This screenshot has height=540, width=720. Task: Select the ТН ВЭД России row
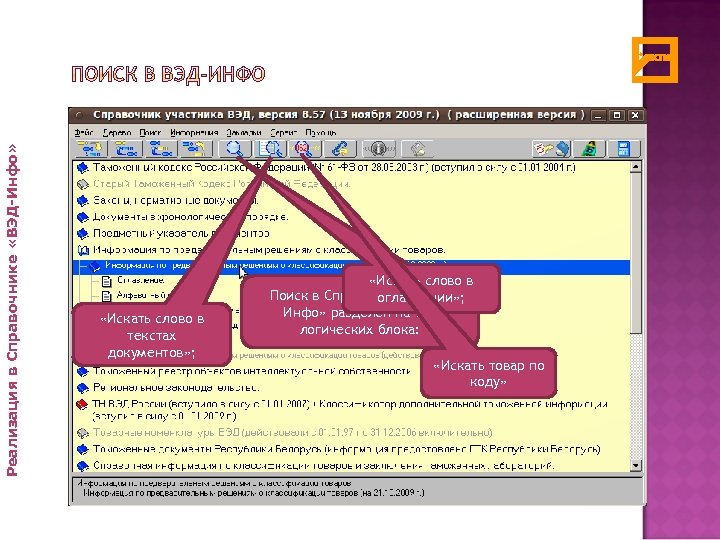pos(350,411)
